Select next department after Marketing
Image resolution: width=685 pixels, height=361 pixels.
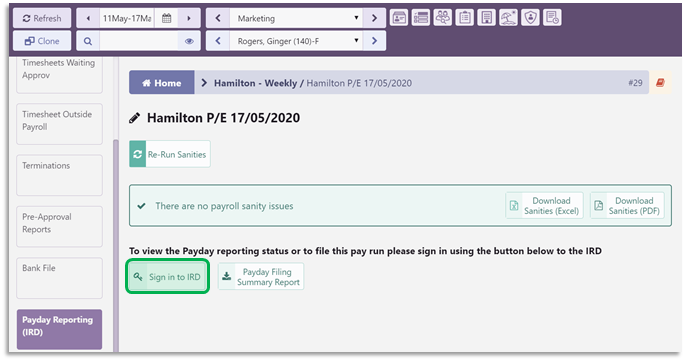[x=374, y=18]
